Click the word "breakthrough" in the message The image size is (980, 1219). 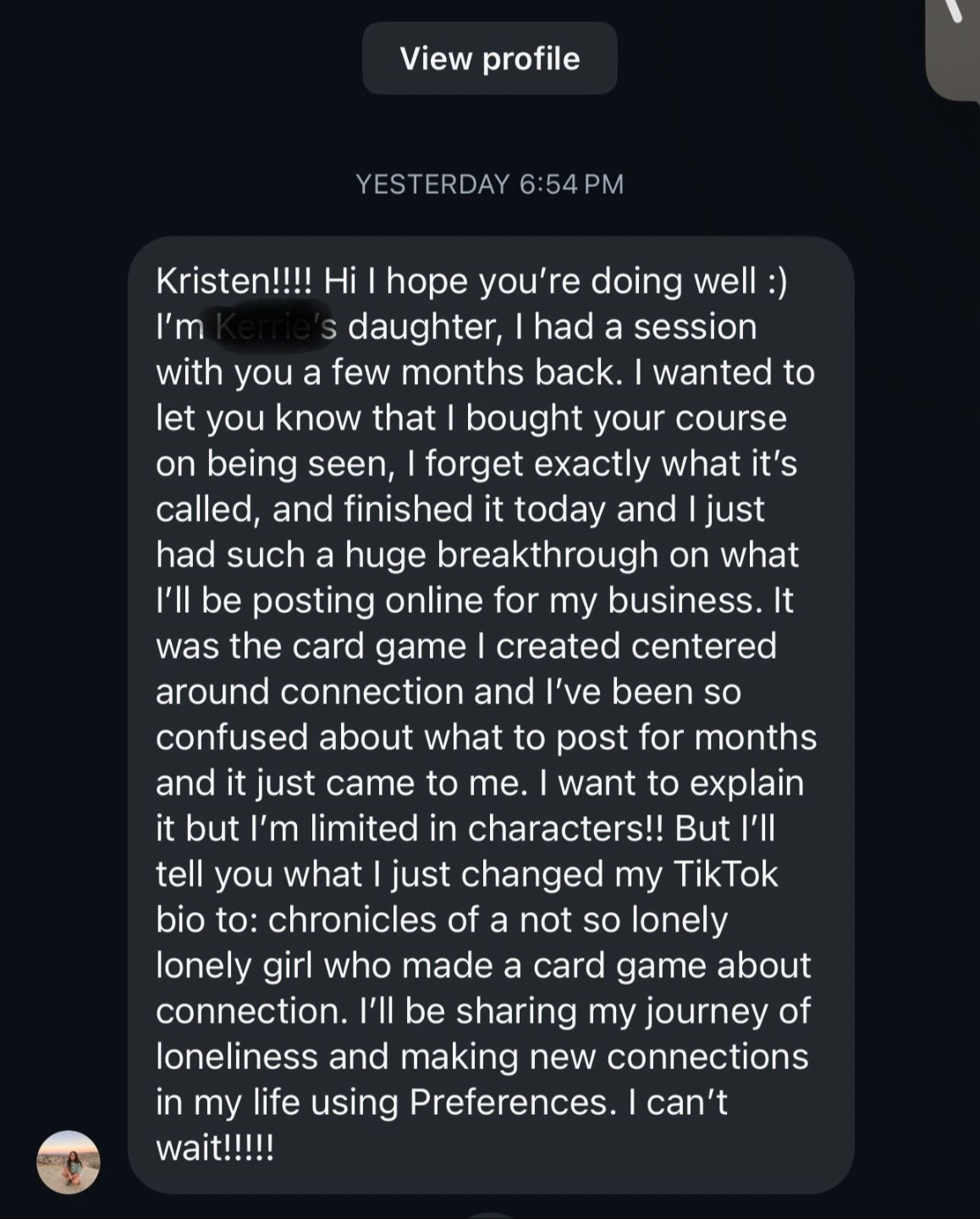pos(548,555)
